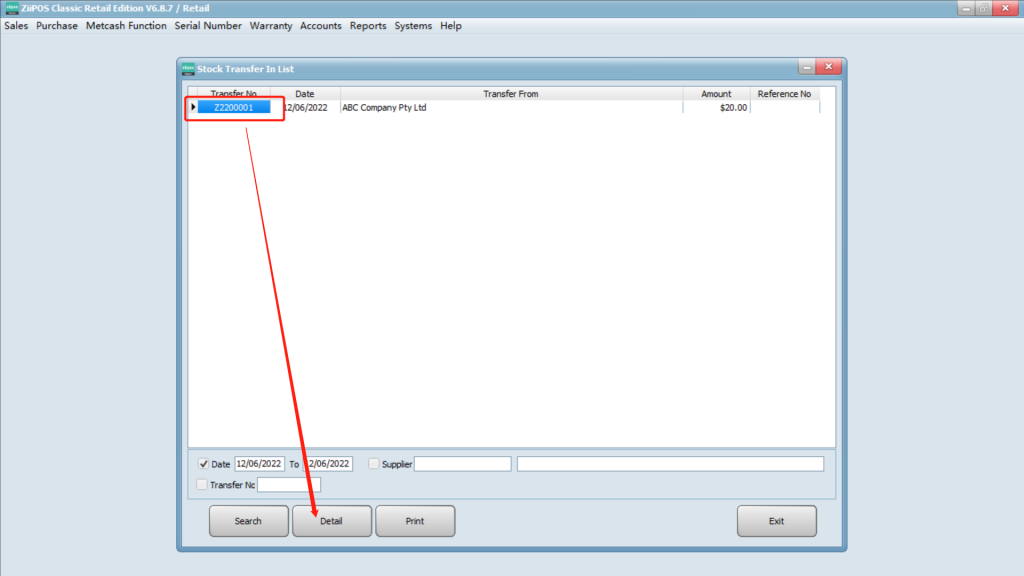Open the Systems menu
Screen dimensions: 1024x576
[413, 26]
